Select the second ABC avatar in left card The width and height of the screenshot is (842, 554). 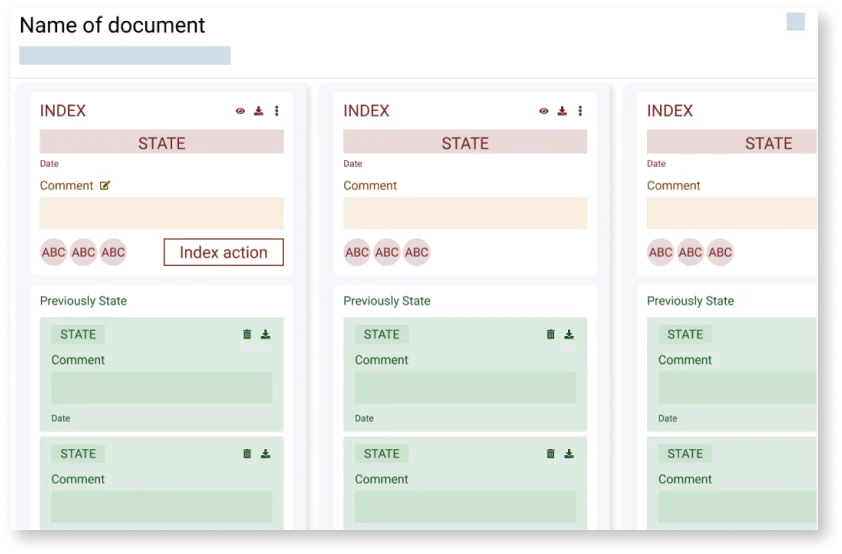pos(83,252)
